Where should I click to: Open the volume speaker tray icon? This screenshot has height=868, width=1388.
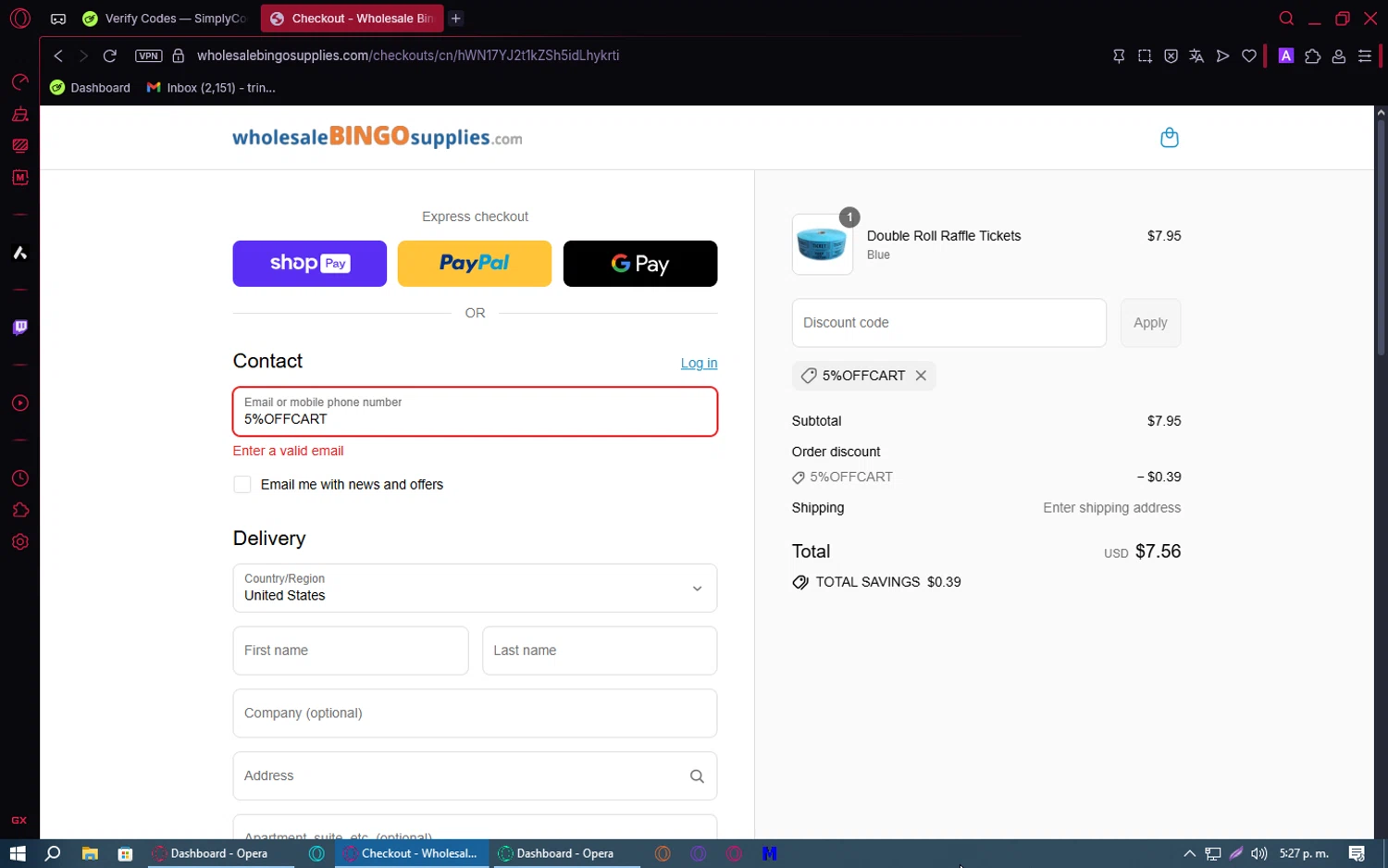[x=1258, y=853]
